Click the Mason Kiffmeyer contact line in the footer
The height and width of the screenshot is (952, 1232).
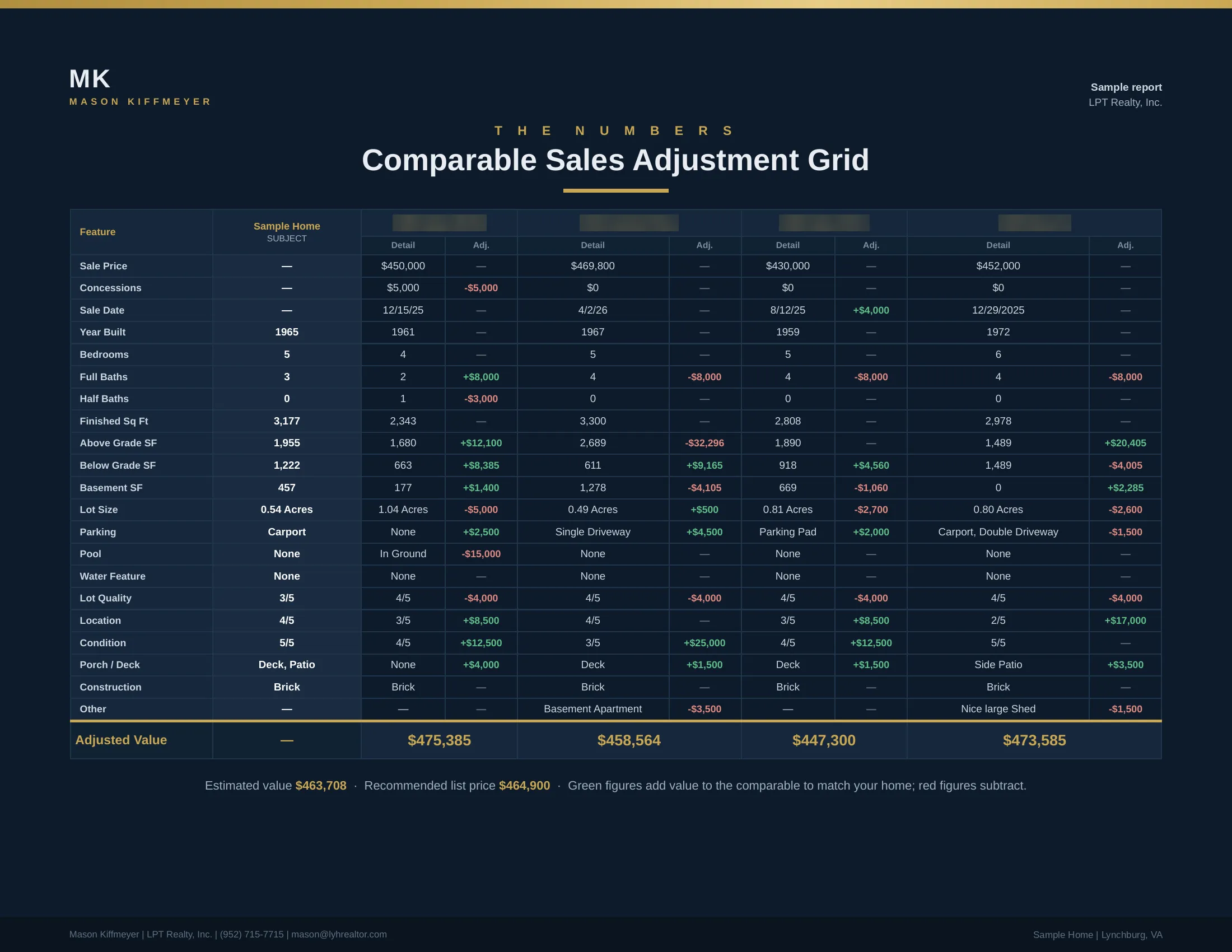[x=228, y=935]
